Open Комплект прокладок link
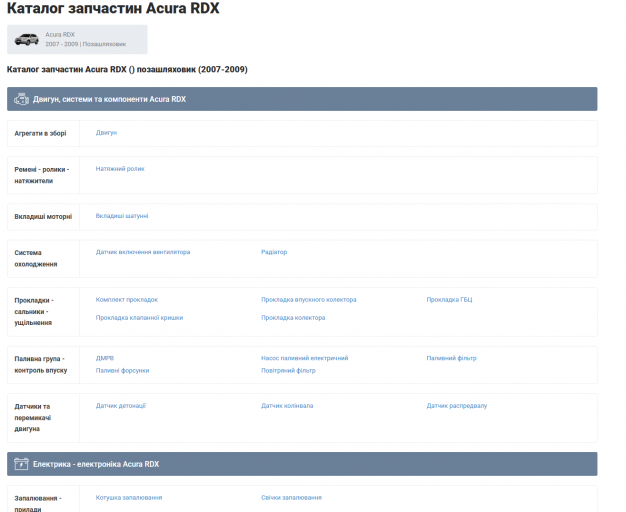Image resolution: width=626 pixels, height=512 pixels. pyautogui.click(x=127, y=300)
